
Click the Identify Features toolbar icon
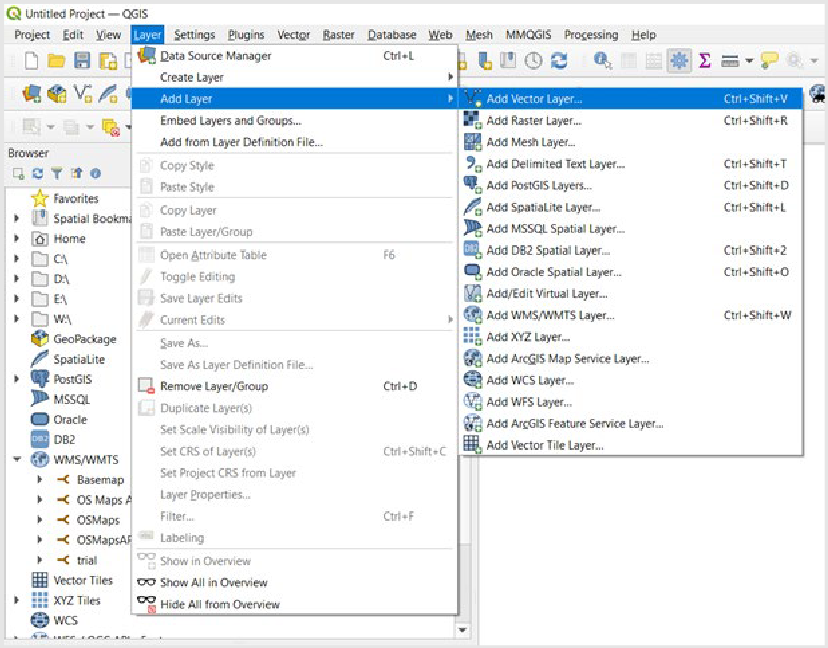(x=603, y=60)
